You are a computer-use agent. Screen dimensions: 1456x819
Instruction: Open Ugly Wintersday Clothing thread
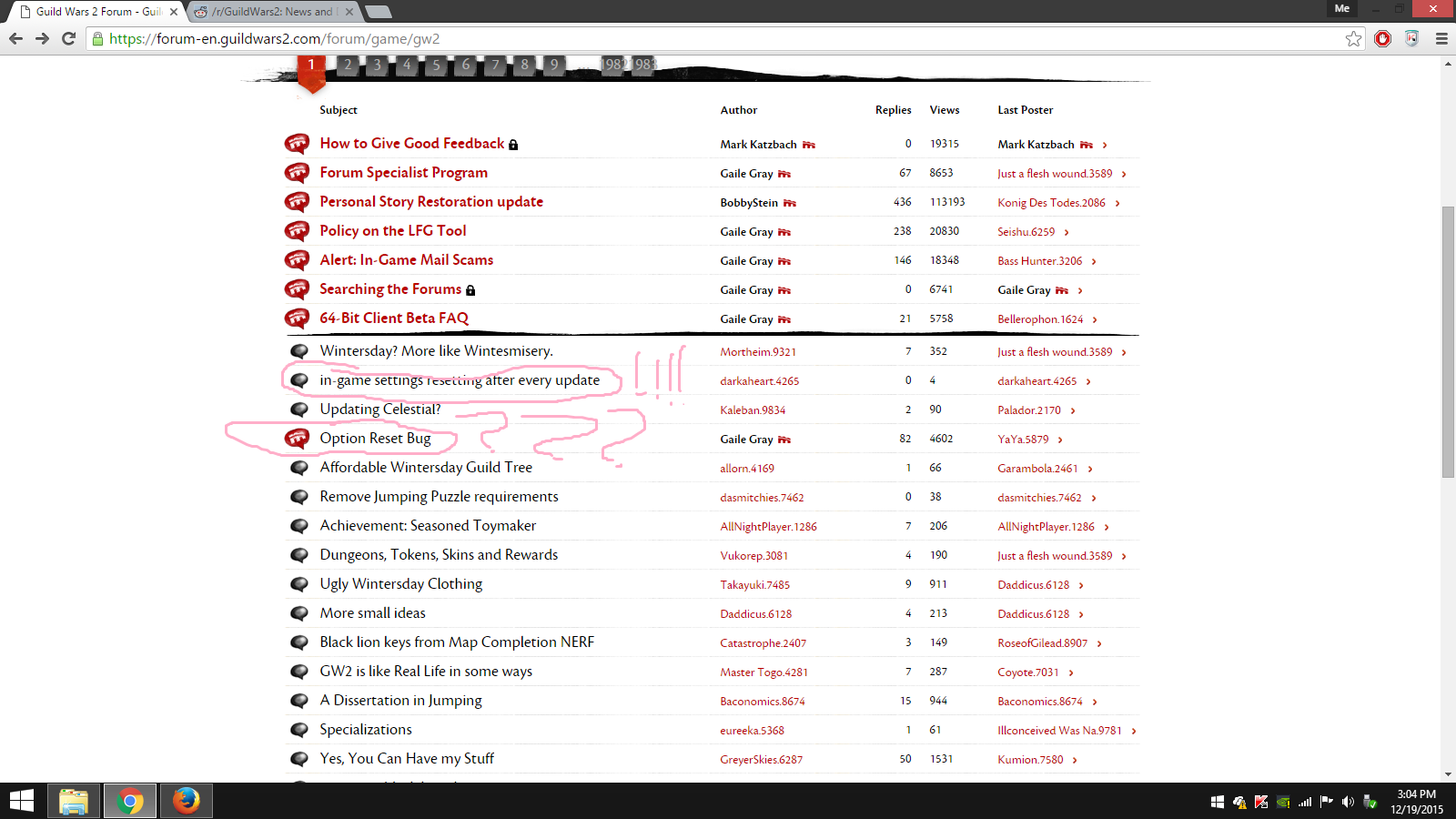400,584
